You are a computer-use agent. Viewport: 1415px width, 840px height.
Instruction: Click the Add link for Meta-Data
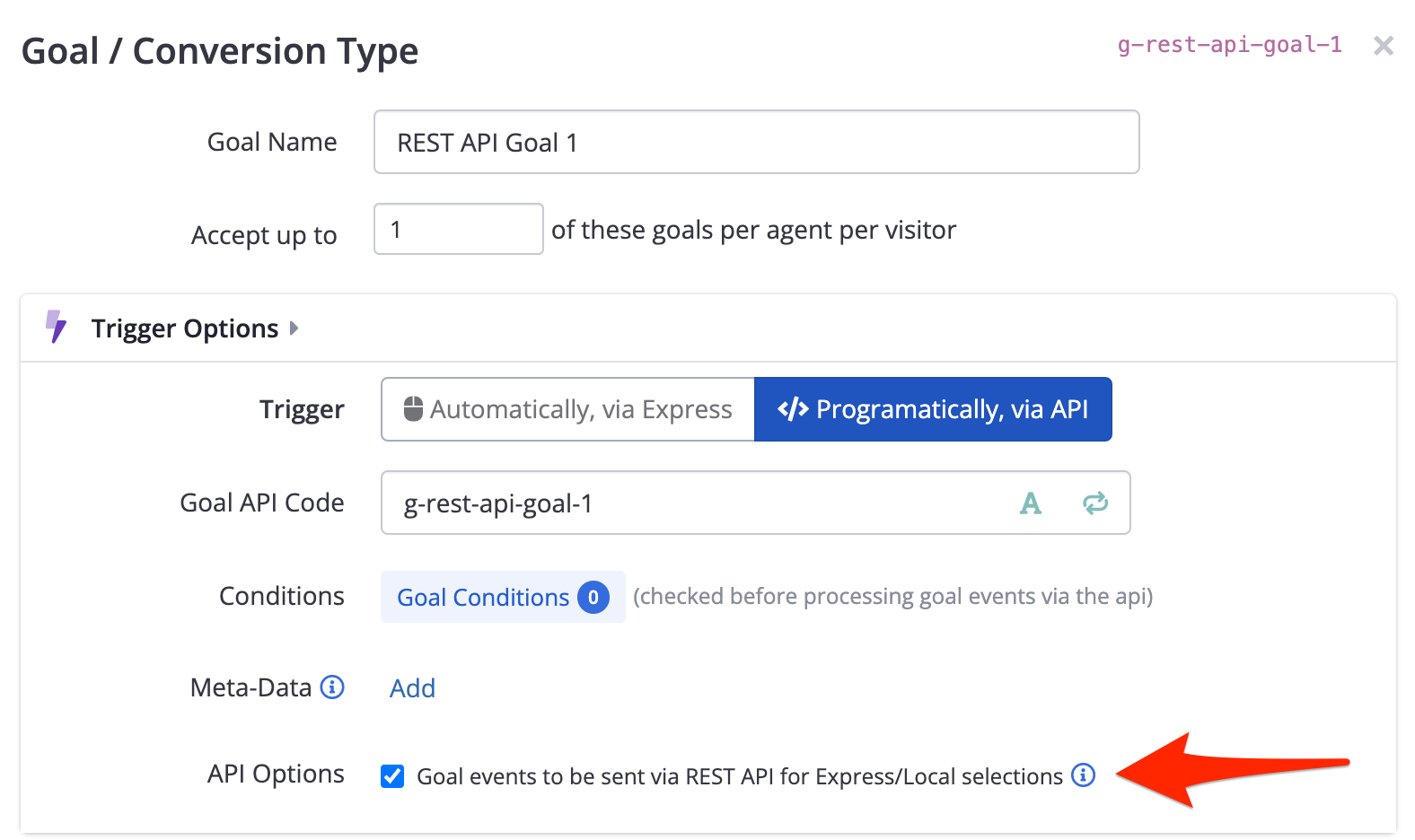(x=412, y=688)
